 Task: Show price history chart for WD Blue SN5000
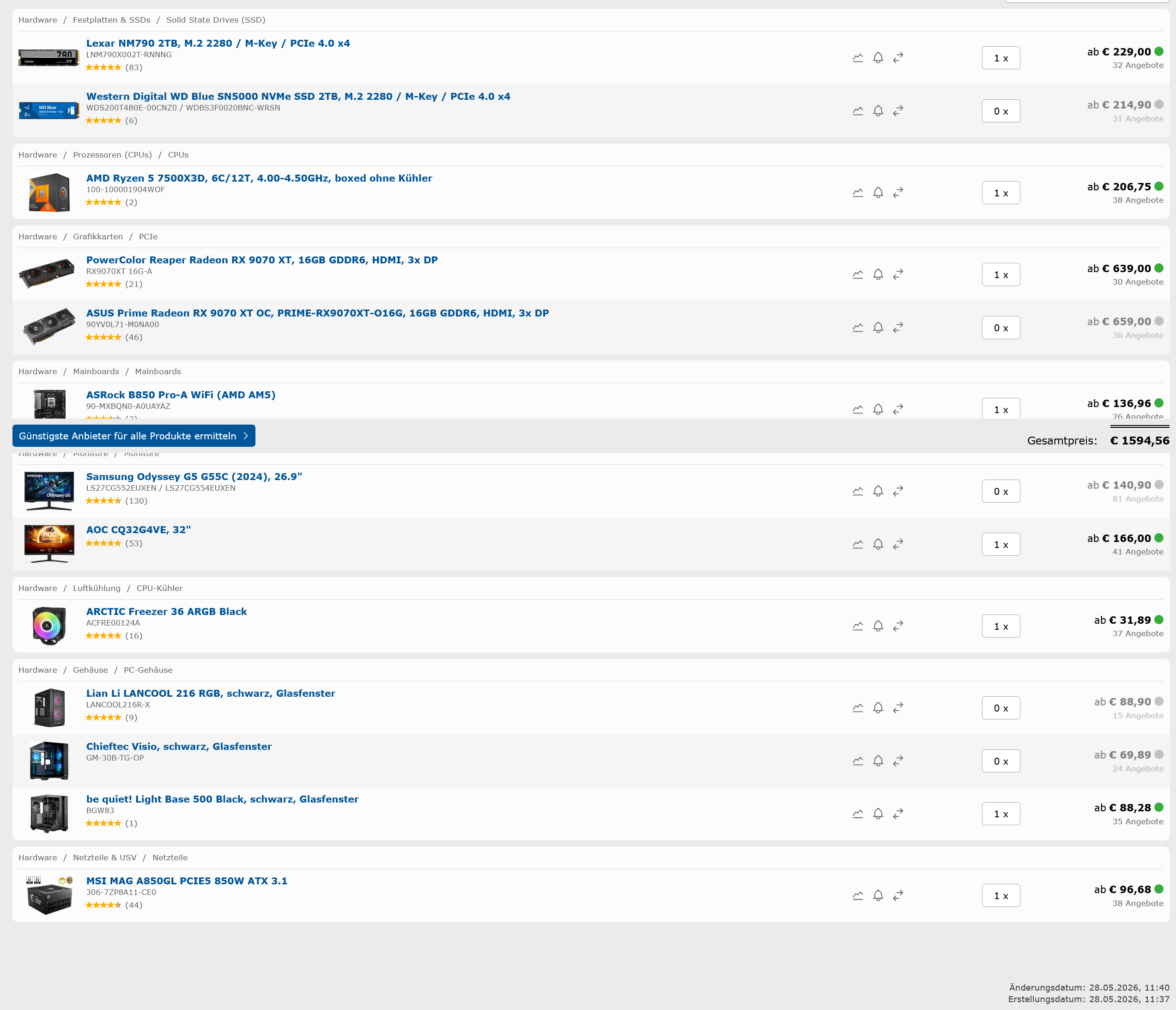point(858,111)
